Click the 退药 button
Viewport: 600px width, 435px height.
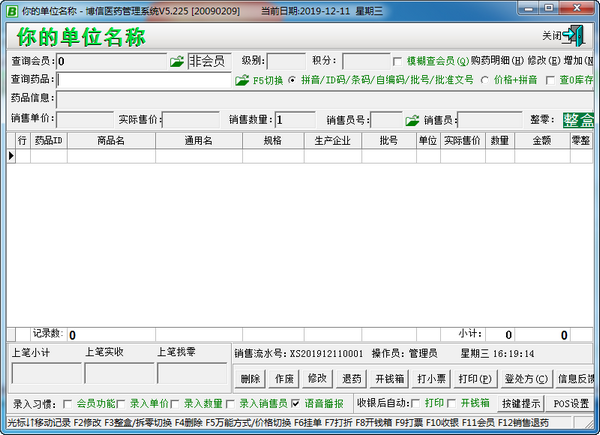click(350, 379)
